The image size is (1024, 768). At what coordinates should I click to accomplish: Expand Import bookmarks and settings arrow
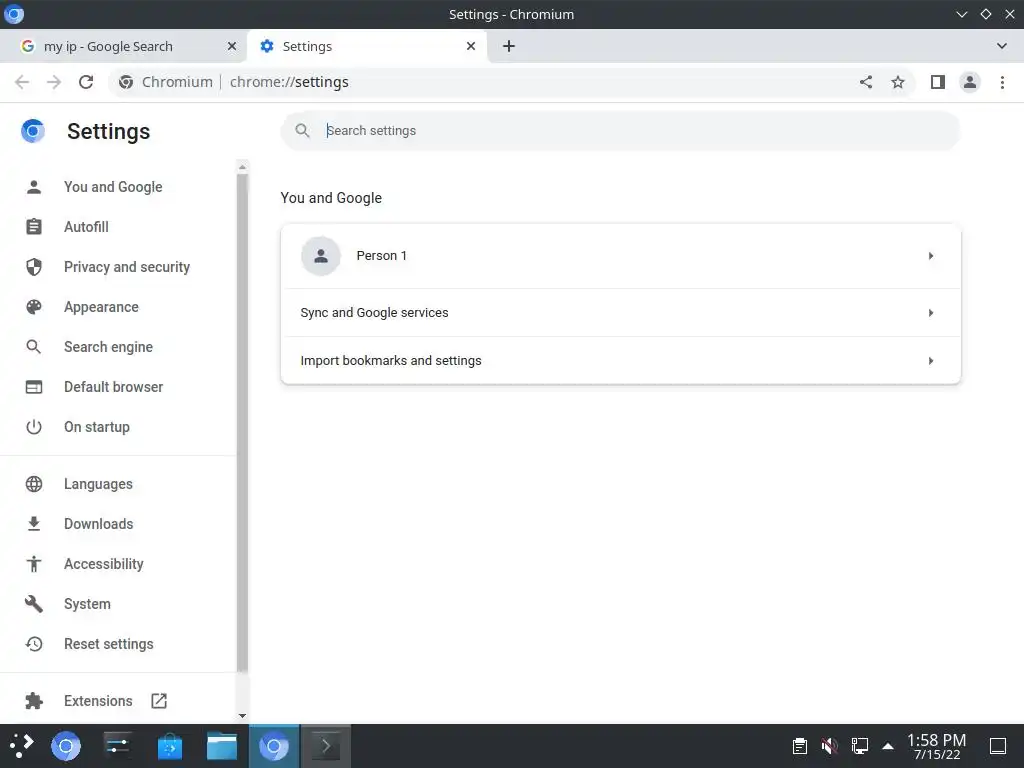(x=931, y=360)
